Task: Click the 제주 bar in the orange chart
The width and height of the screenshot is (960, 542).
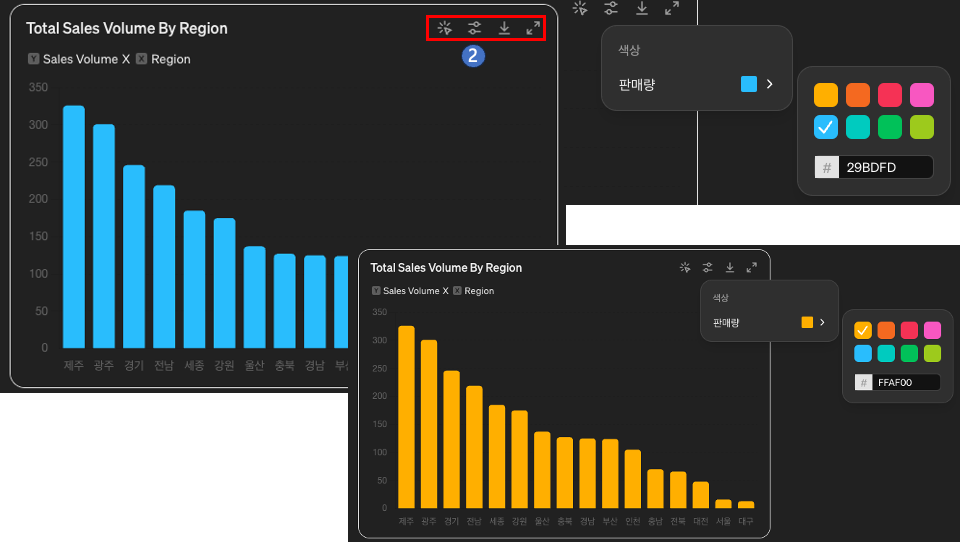Action: 407,416
